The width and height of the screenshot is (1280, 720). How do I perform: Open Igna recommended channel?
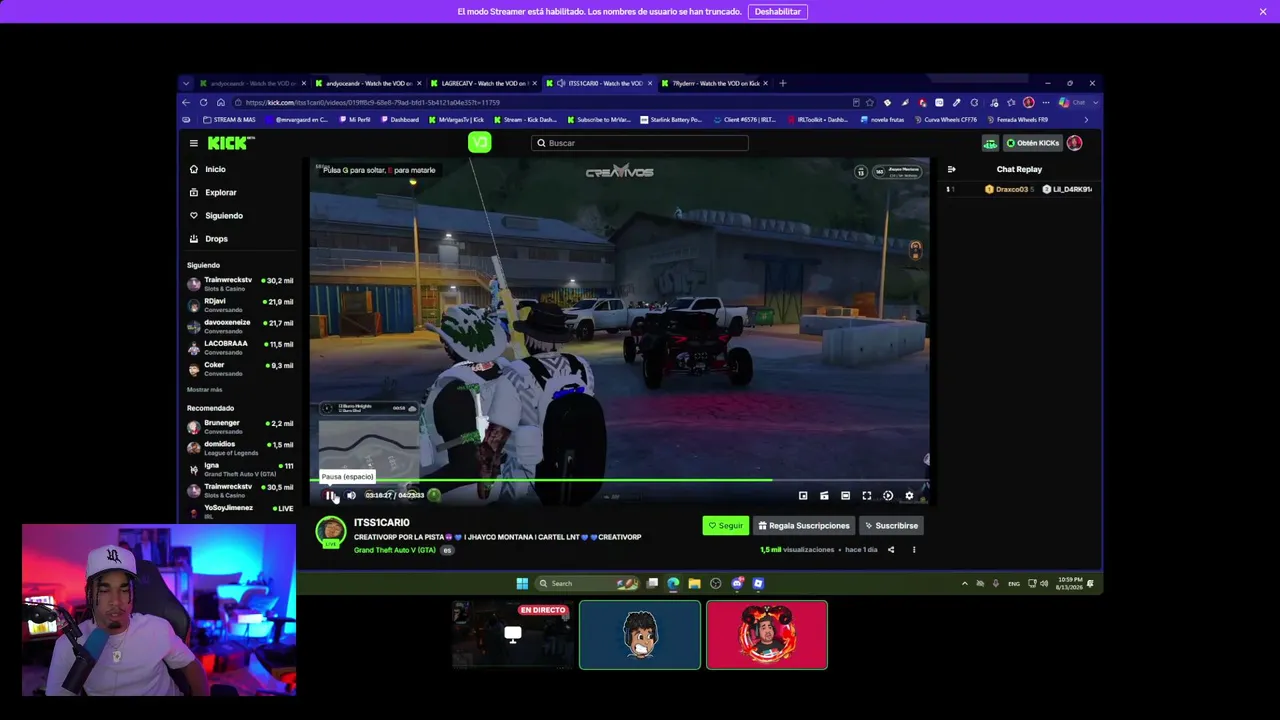click(x=240, y=469)
